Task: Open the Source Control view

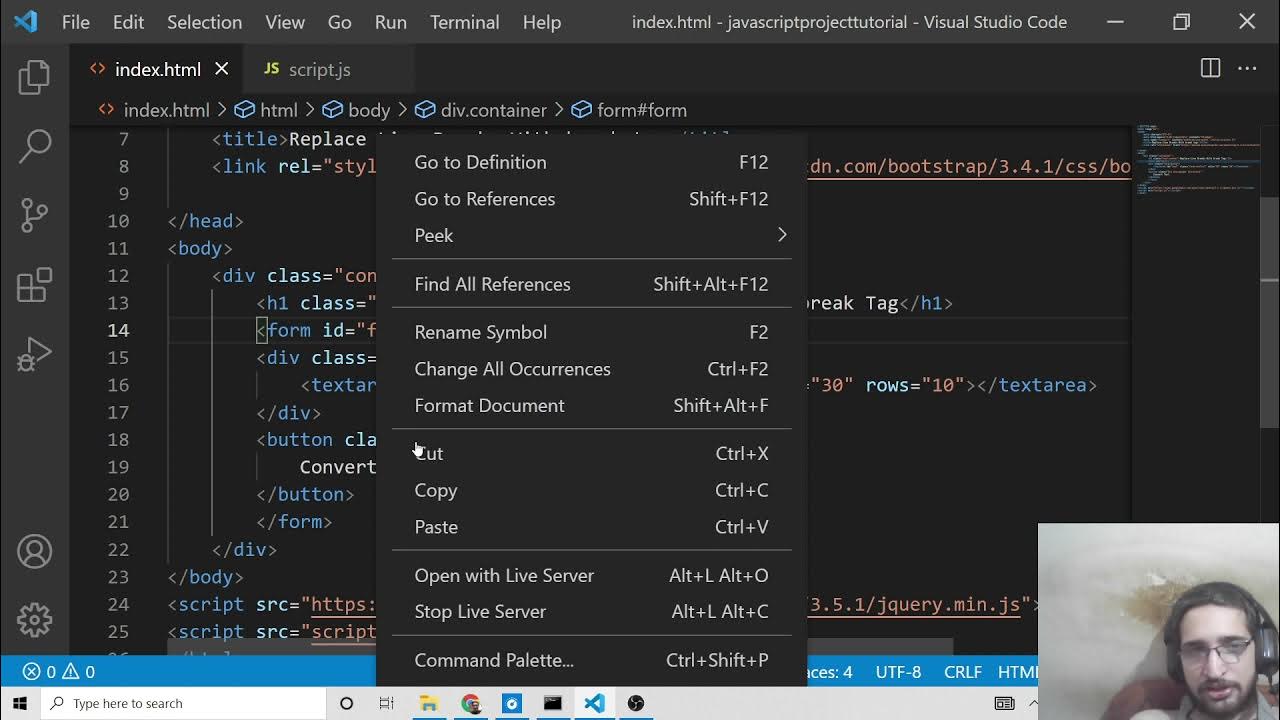Action: tap(34, 215)
